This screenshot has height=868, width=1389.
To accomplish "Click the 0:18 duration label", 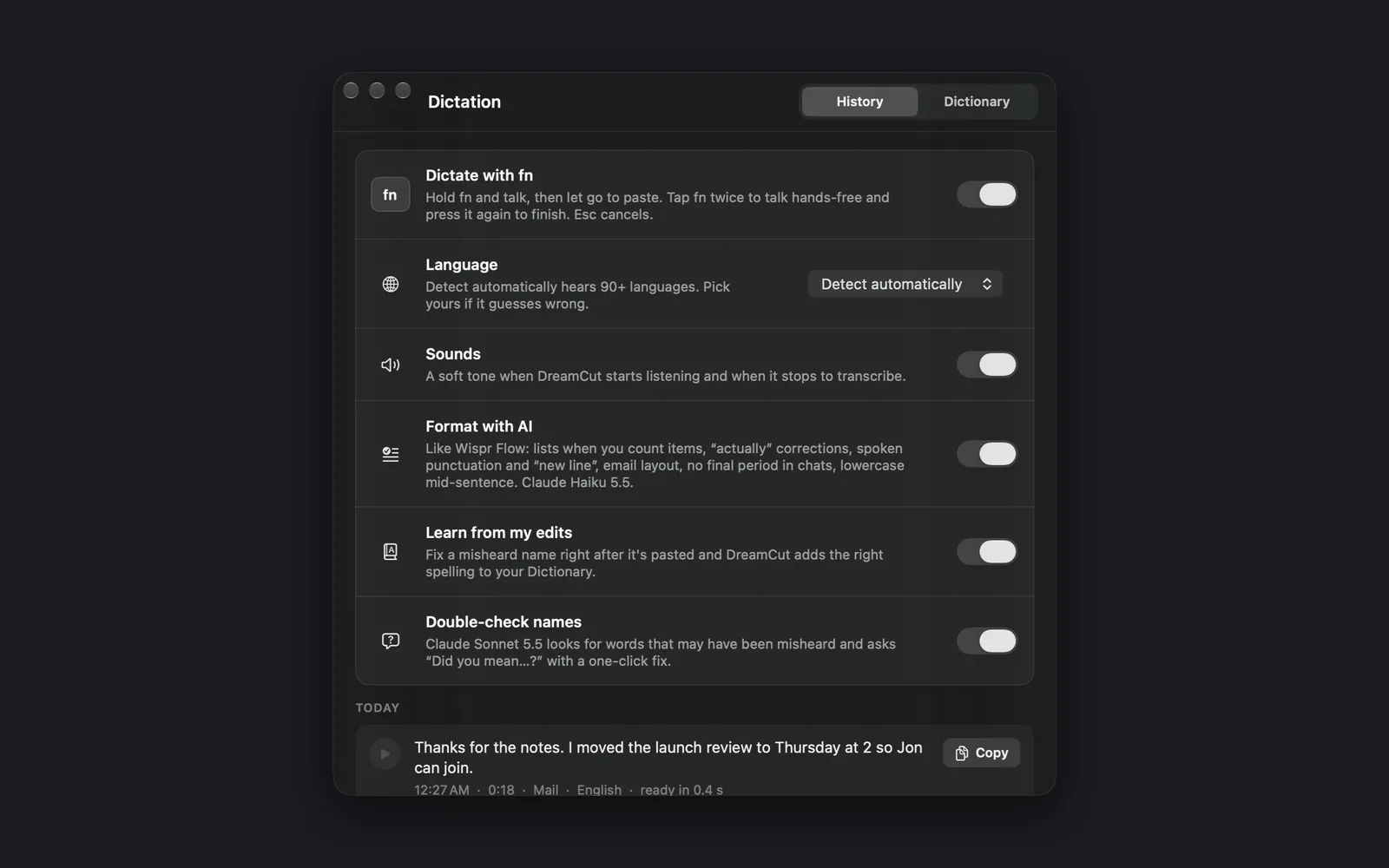I will [x=501, y=790].
